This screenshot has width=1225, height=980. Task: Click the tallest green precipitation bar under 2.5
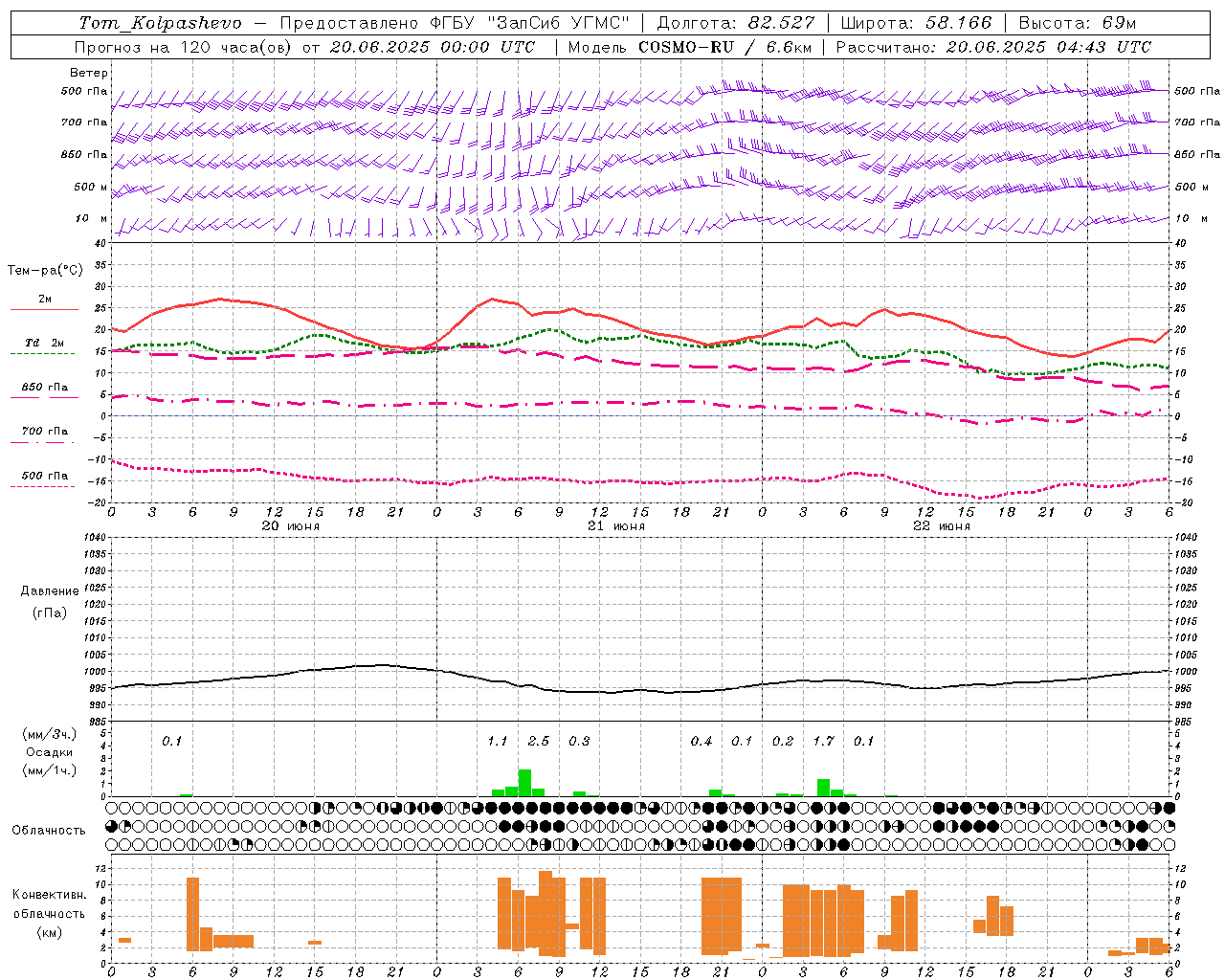click(x=524, y=783)
